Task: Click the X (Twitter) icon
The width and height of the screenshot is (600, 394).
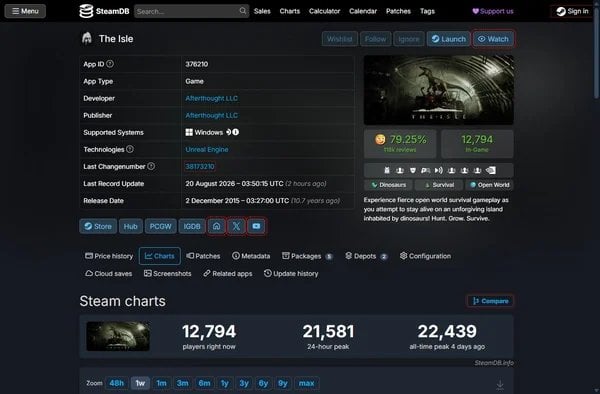Action: [x=236, y=226]
